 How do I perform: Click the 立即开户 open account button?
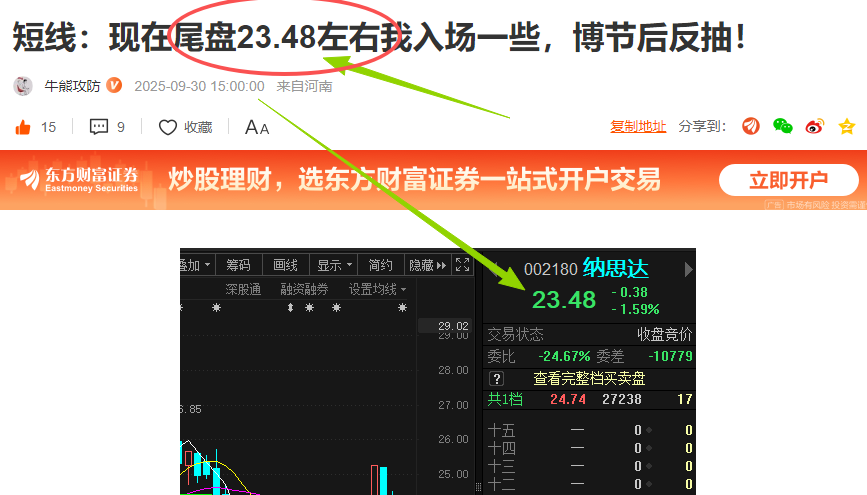tap(788, 180)
